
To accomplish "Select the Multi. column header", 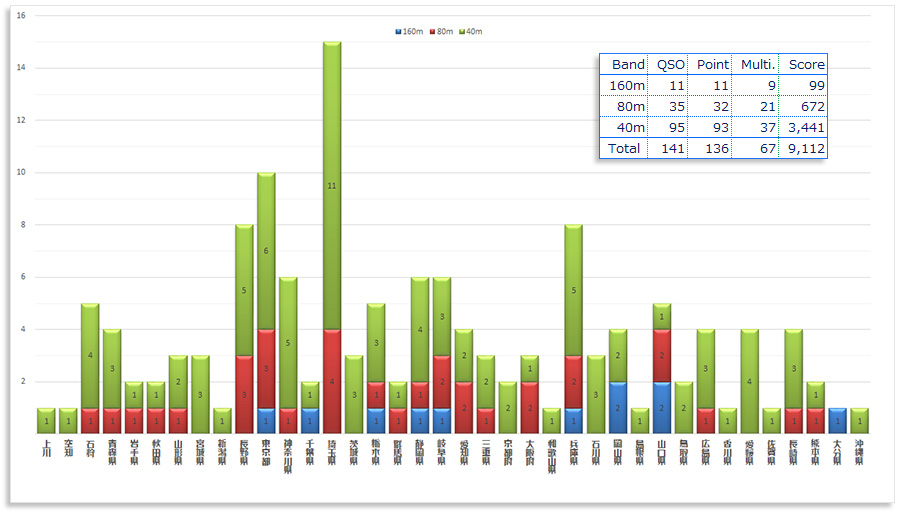I will [755, 64].
